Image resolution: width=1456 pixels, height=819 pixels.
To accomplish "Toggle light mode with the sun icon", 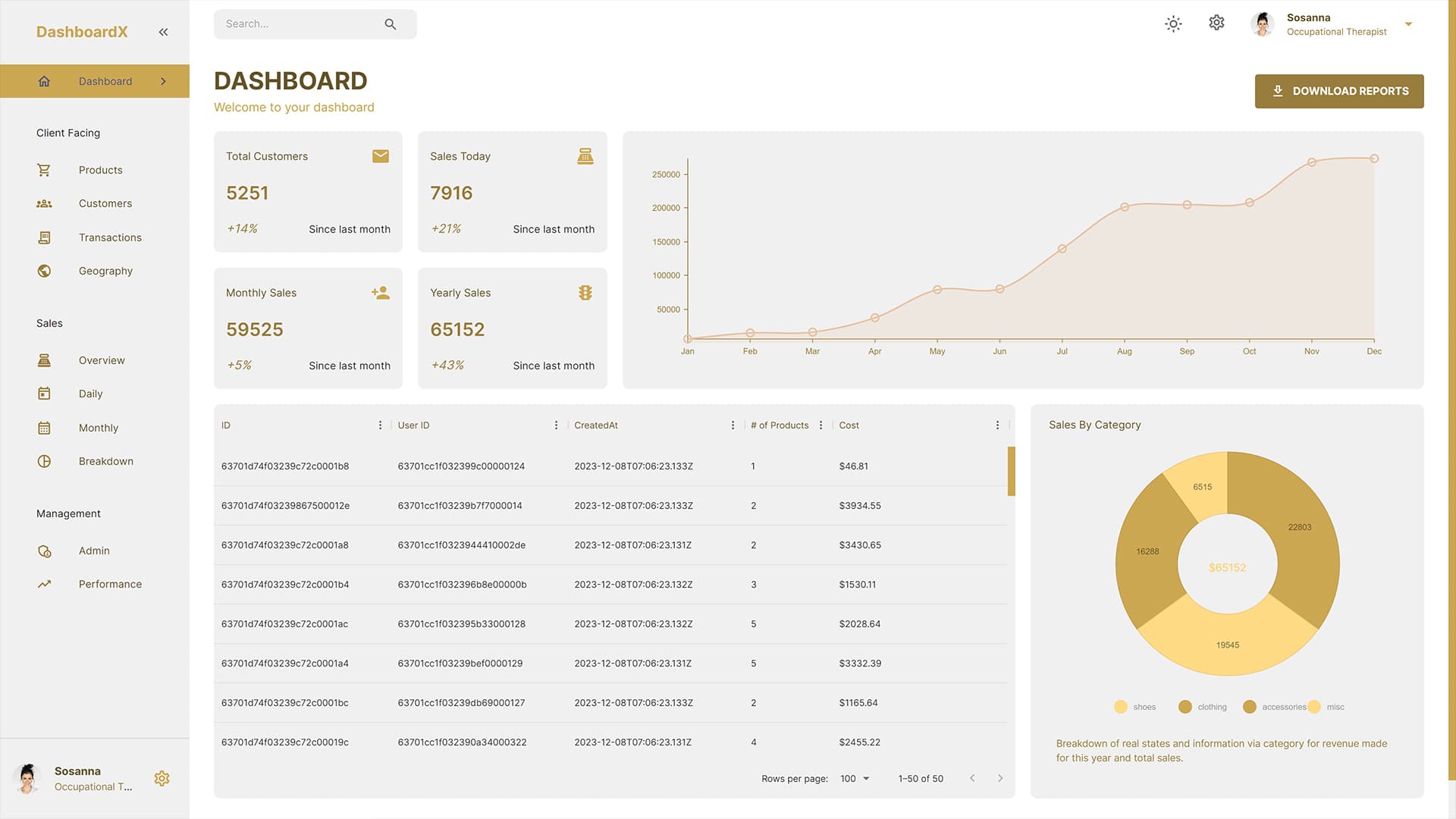I will point(1172,24).
